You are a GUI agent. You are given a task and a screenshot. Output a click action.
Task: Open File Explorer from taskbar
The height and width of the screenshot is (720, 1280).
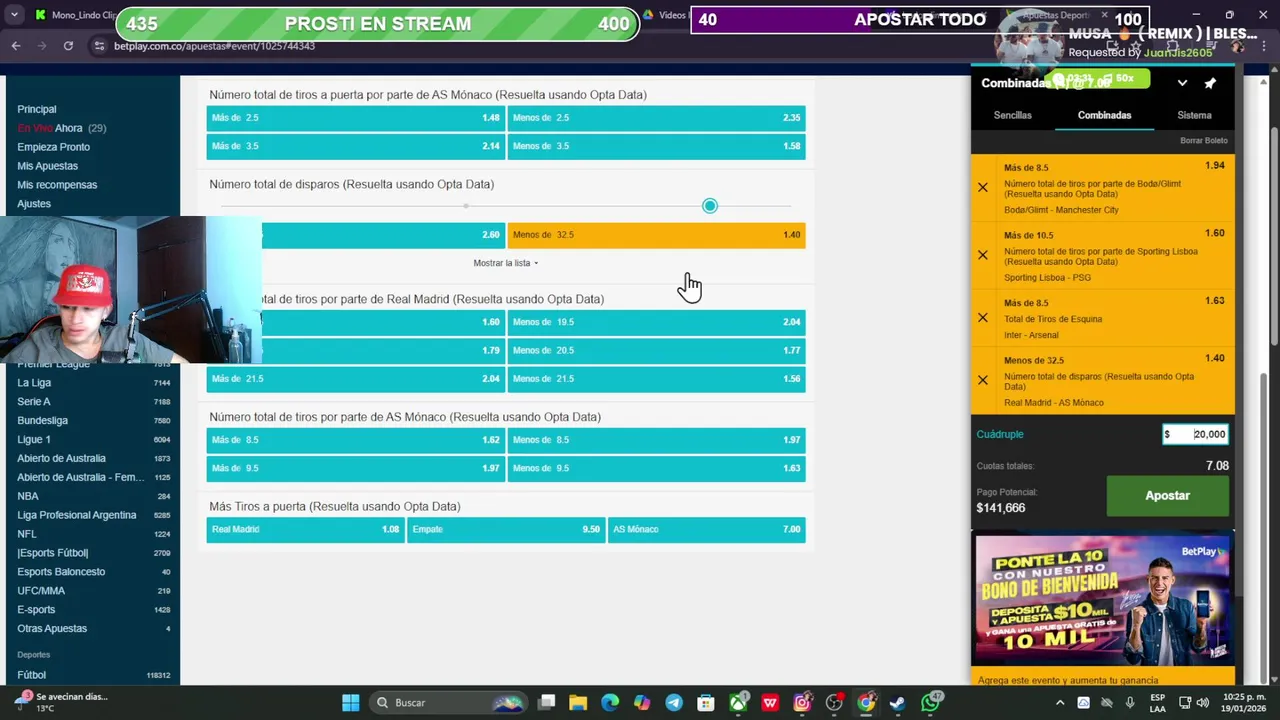[578, 703]
